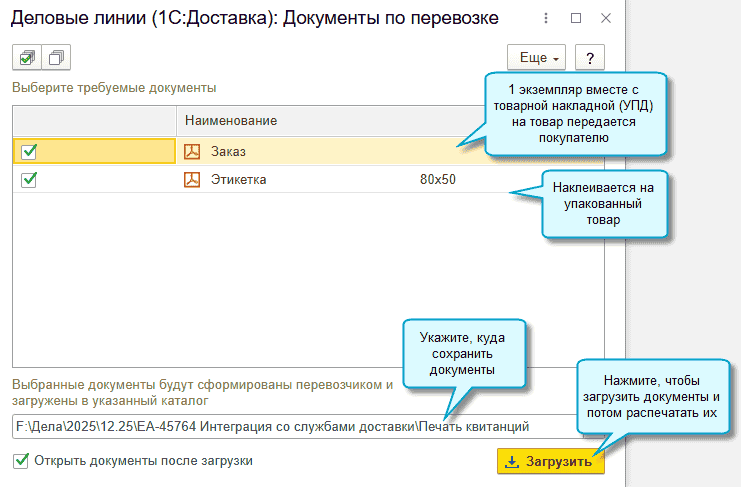This screenshot has height=487, width=741.
Task: Select the Этикетка row name
Action: (238, 180)
